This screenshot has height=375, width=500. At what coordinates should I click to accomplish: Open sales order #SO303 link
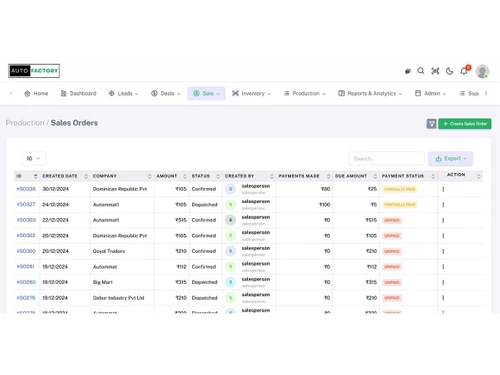click(26, 220)
